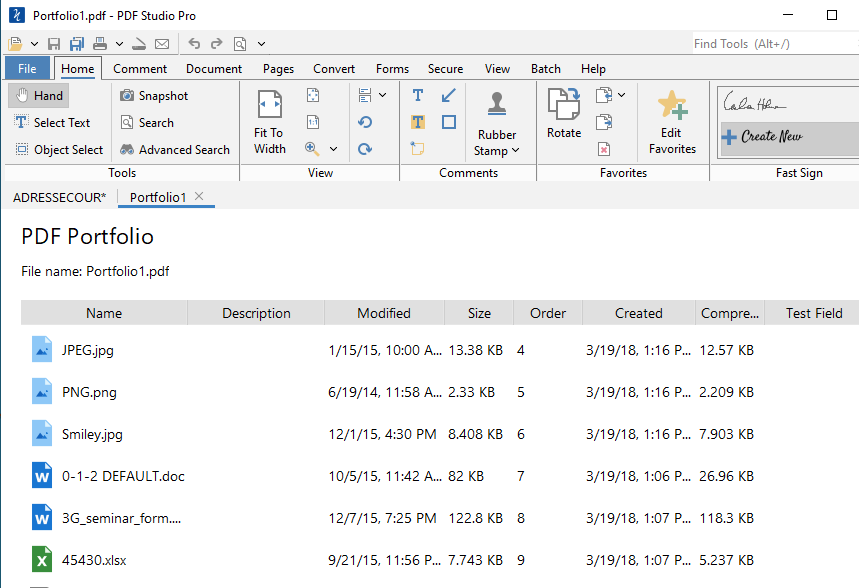Undo the last action

194,43
